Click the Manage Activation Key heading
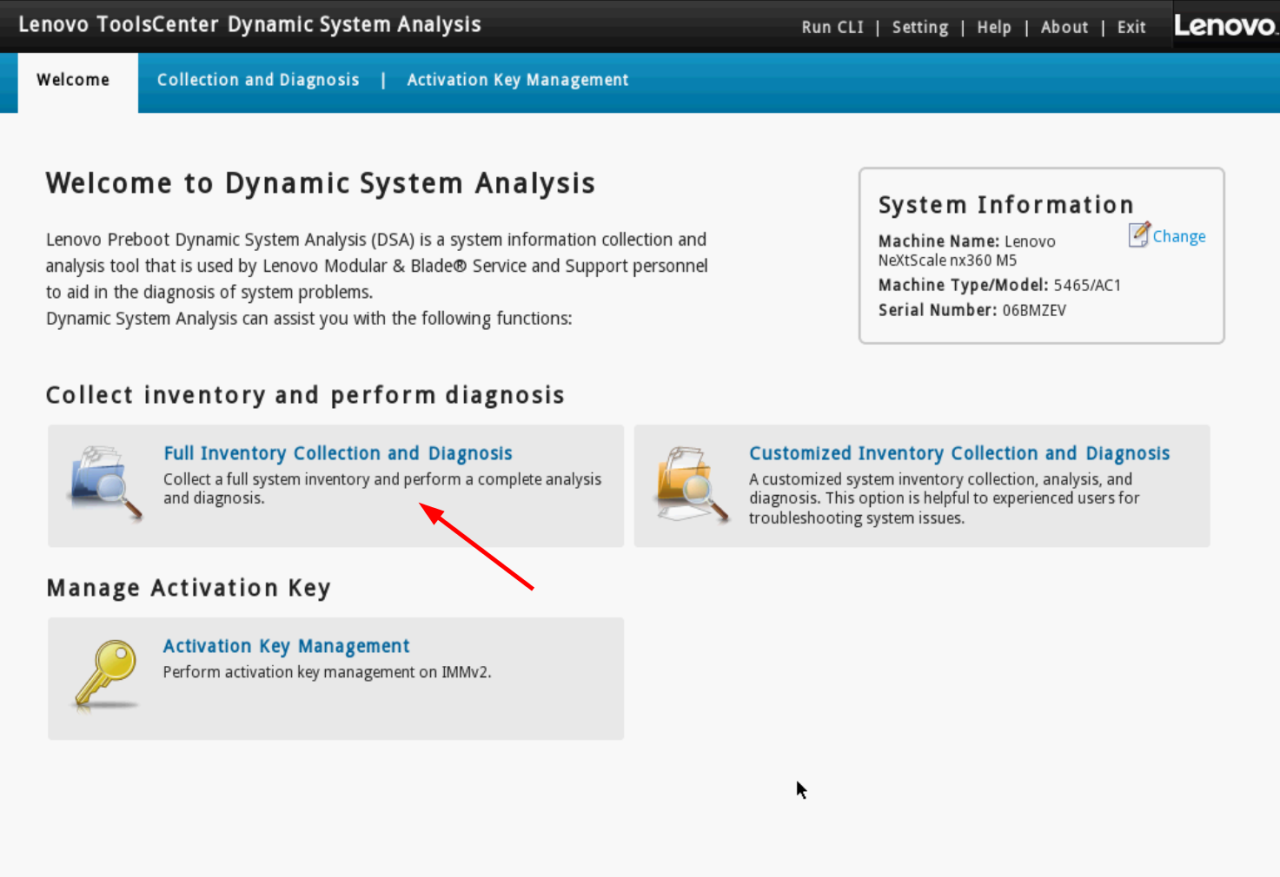The width and height of the screenshot is (1280, 877). pyautogui.click(x=188, y=588)
